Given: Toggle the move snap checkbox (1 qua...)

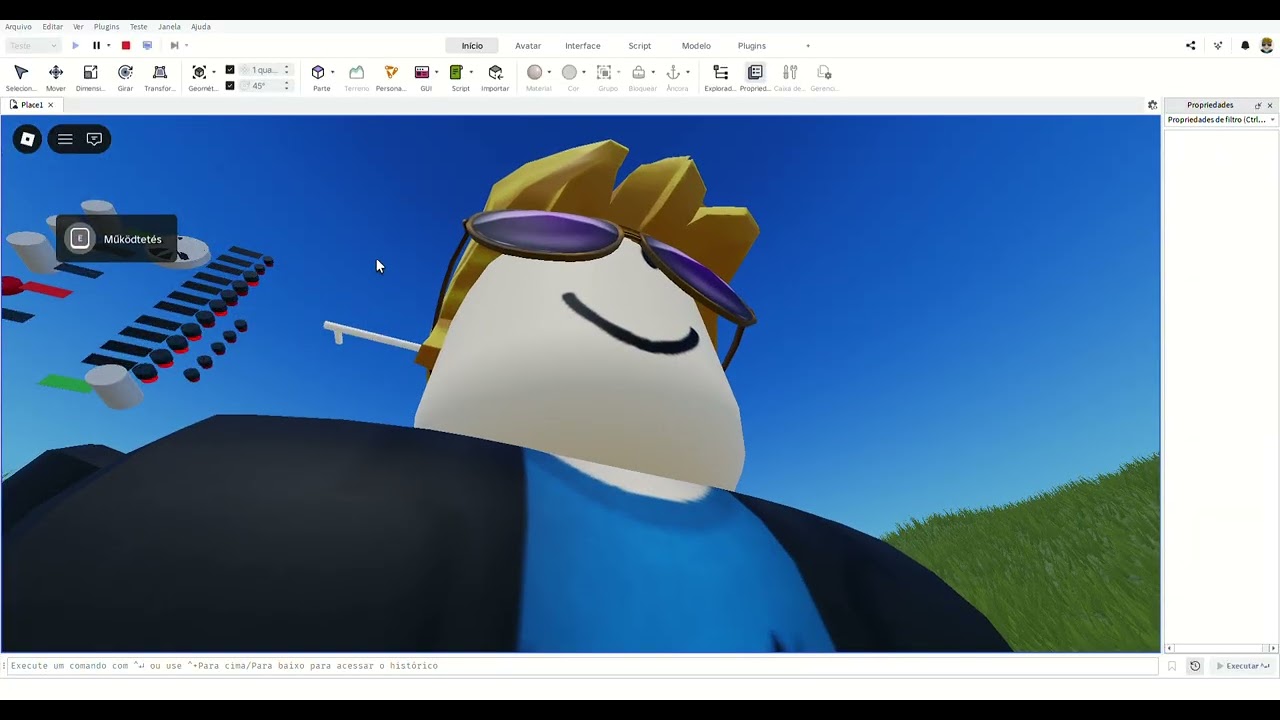Looking at the screenshot, I should (x=230, y=70).
